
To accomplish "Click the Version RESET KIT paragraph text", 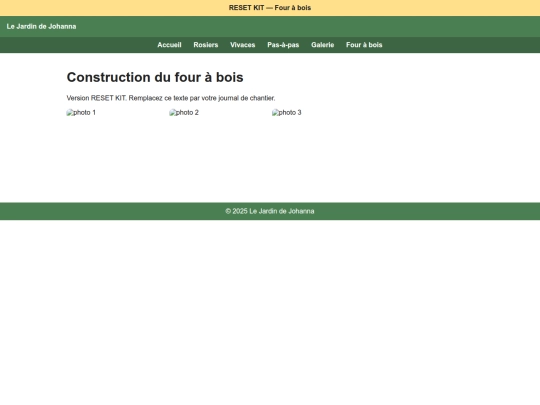I will click(171, 98).
